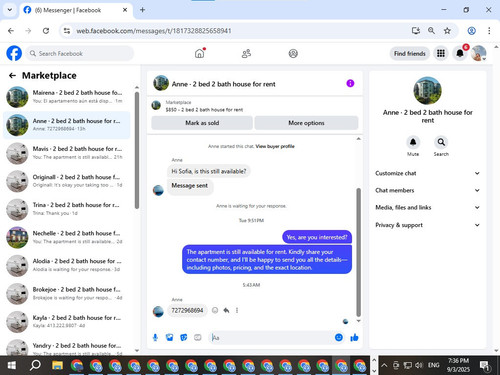Image resolution: width=500 pixels, height=375 pixels.
Task: Open the purple conversation info icon
Action: [x=350, y=83]
